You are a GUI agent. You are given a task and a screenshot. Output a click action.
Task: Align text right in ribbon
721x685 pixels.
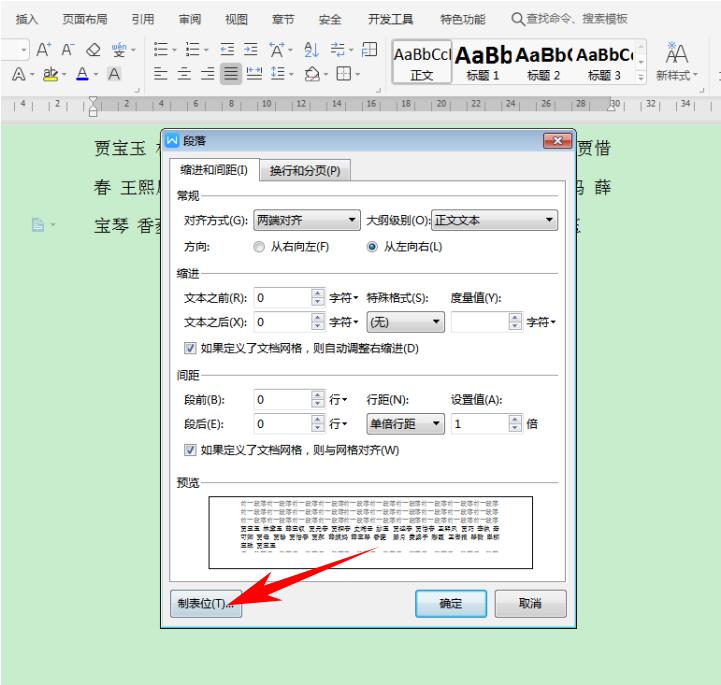point(208,74)
